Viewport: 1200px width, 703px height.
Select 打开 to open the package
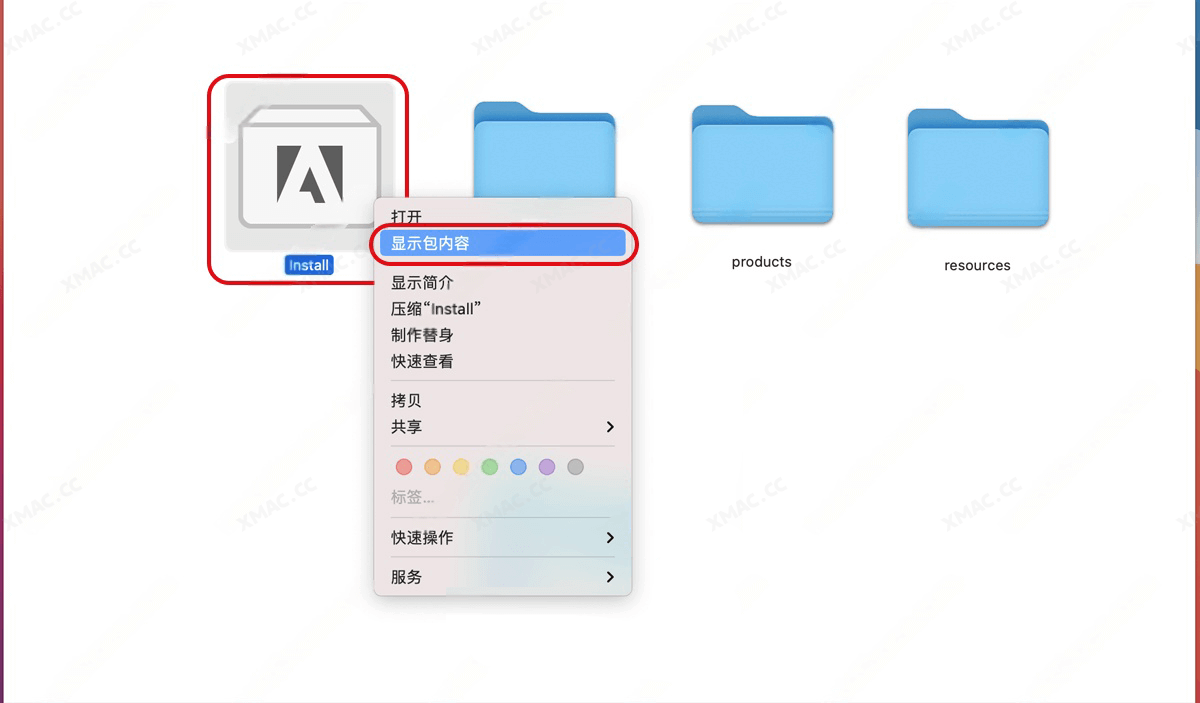tap(405, 216)
